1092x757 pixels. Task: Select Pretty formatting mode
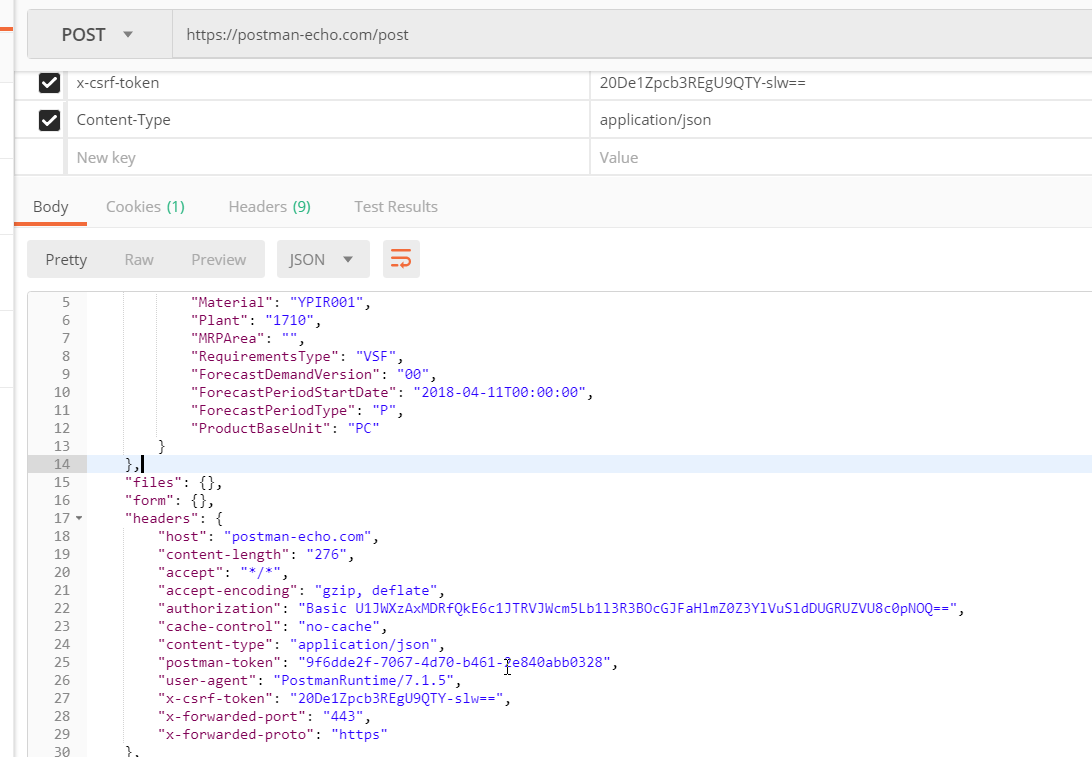pos(66,258)
